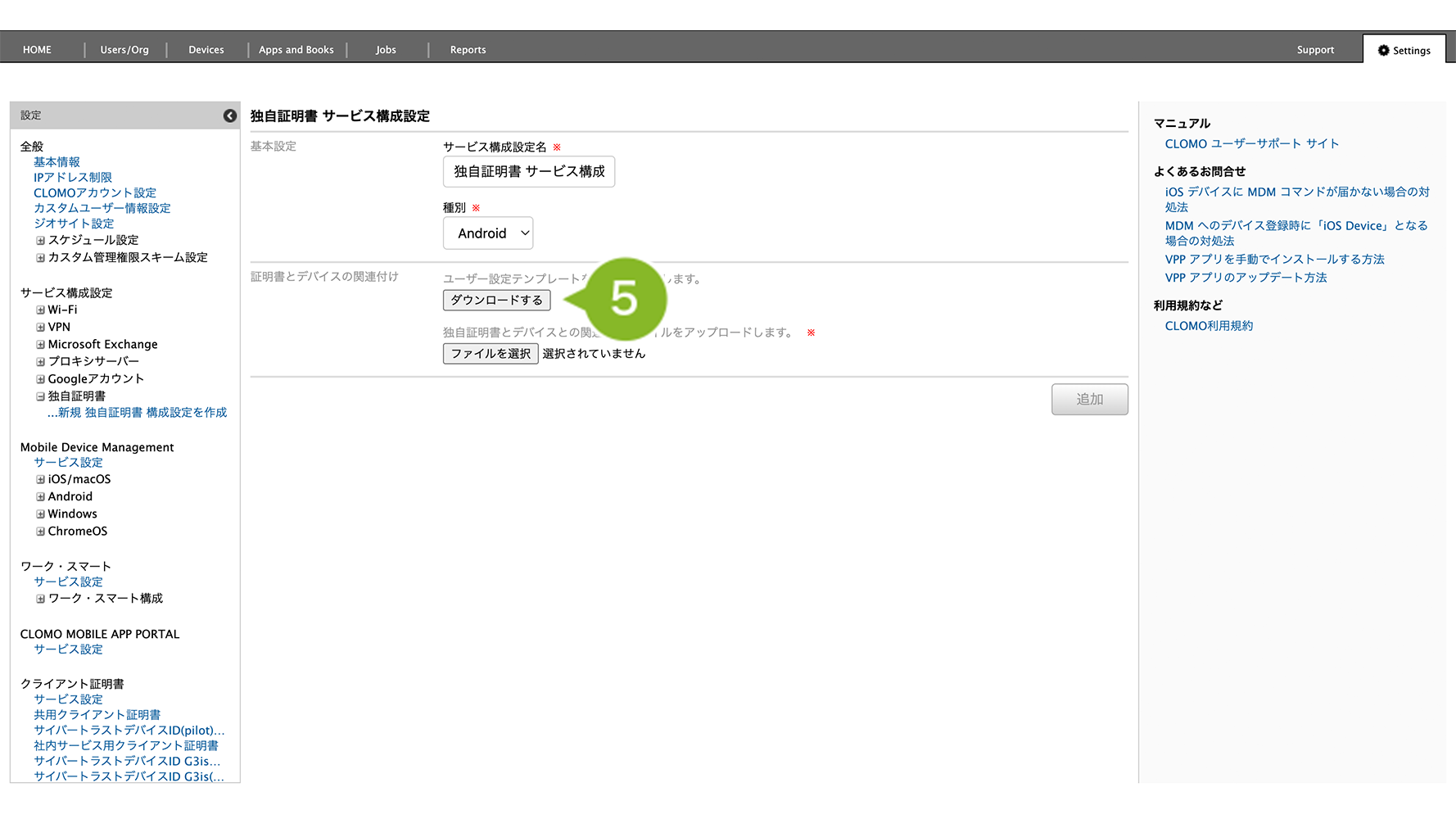
Task: Expand the iOS/macOS tree node
Action: point(40,480)
